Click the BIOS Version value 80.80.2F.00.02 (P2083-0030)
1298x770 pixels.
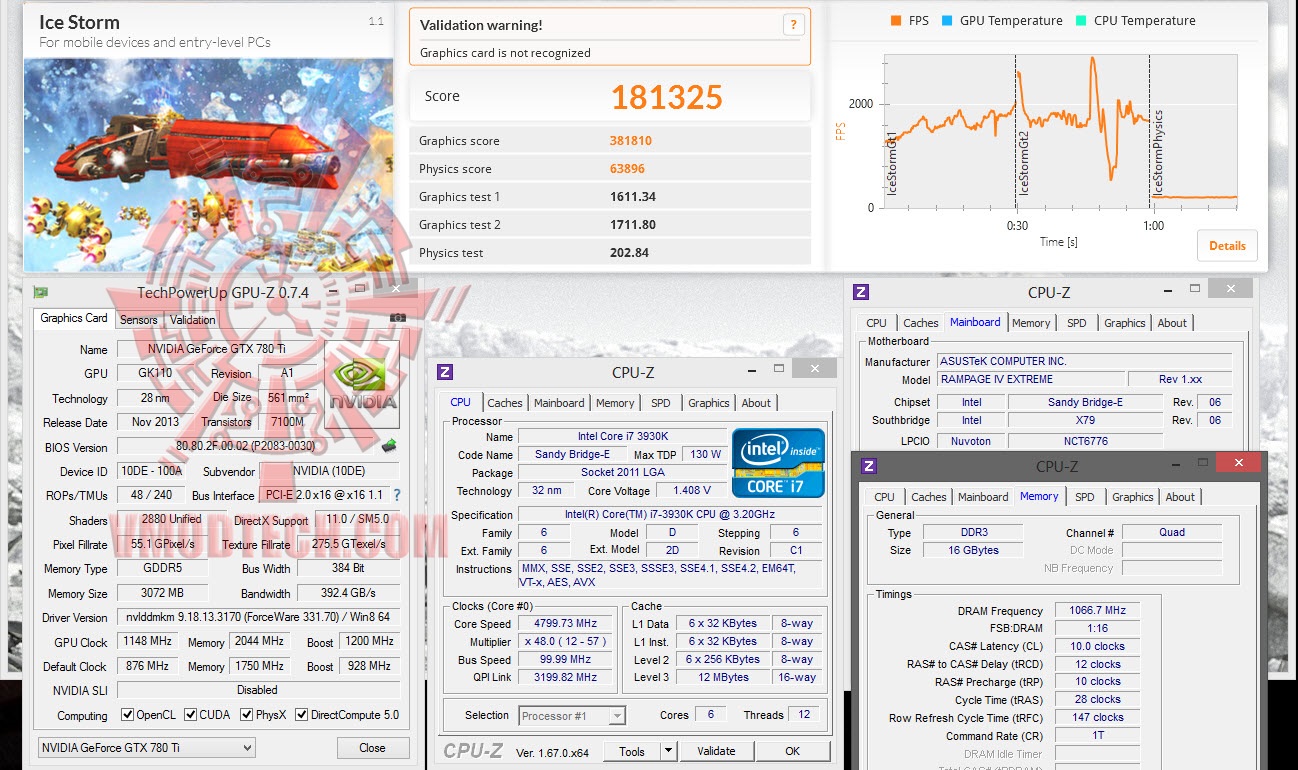click(247, 446)
